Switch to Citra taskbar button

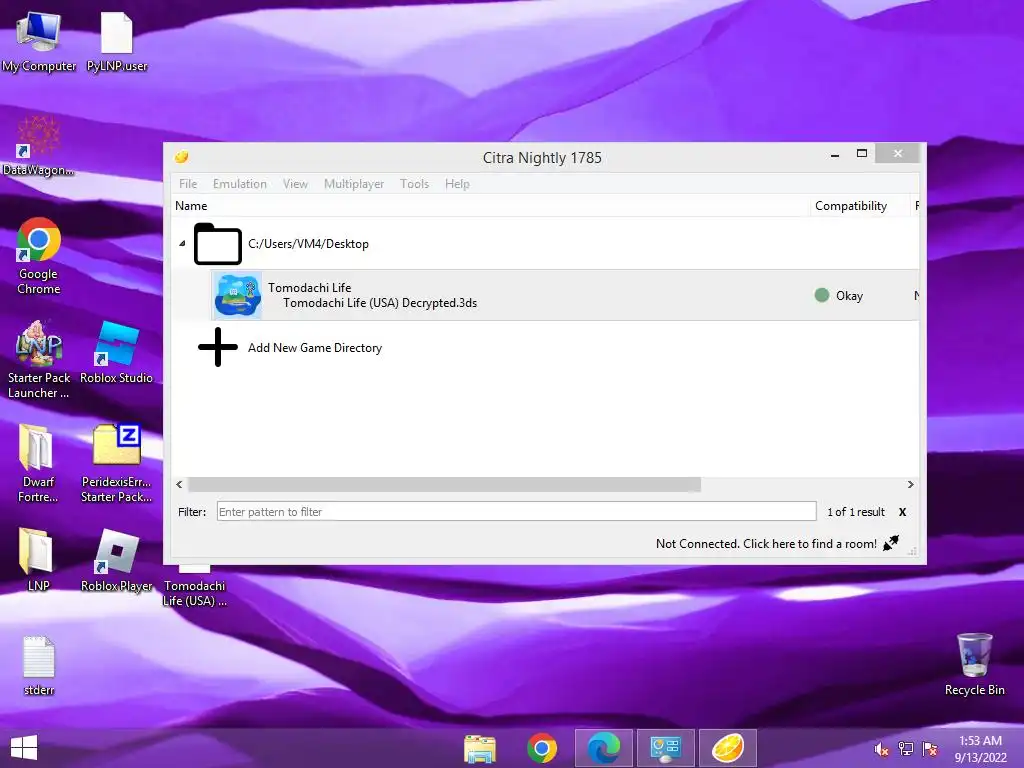[728, 748]
